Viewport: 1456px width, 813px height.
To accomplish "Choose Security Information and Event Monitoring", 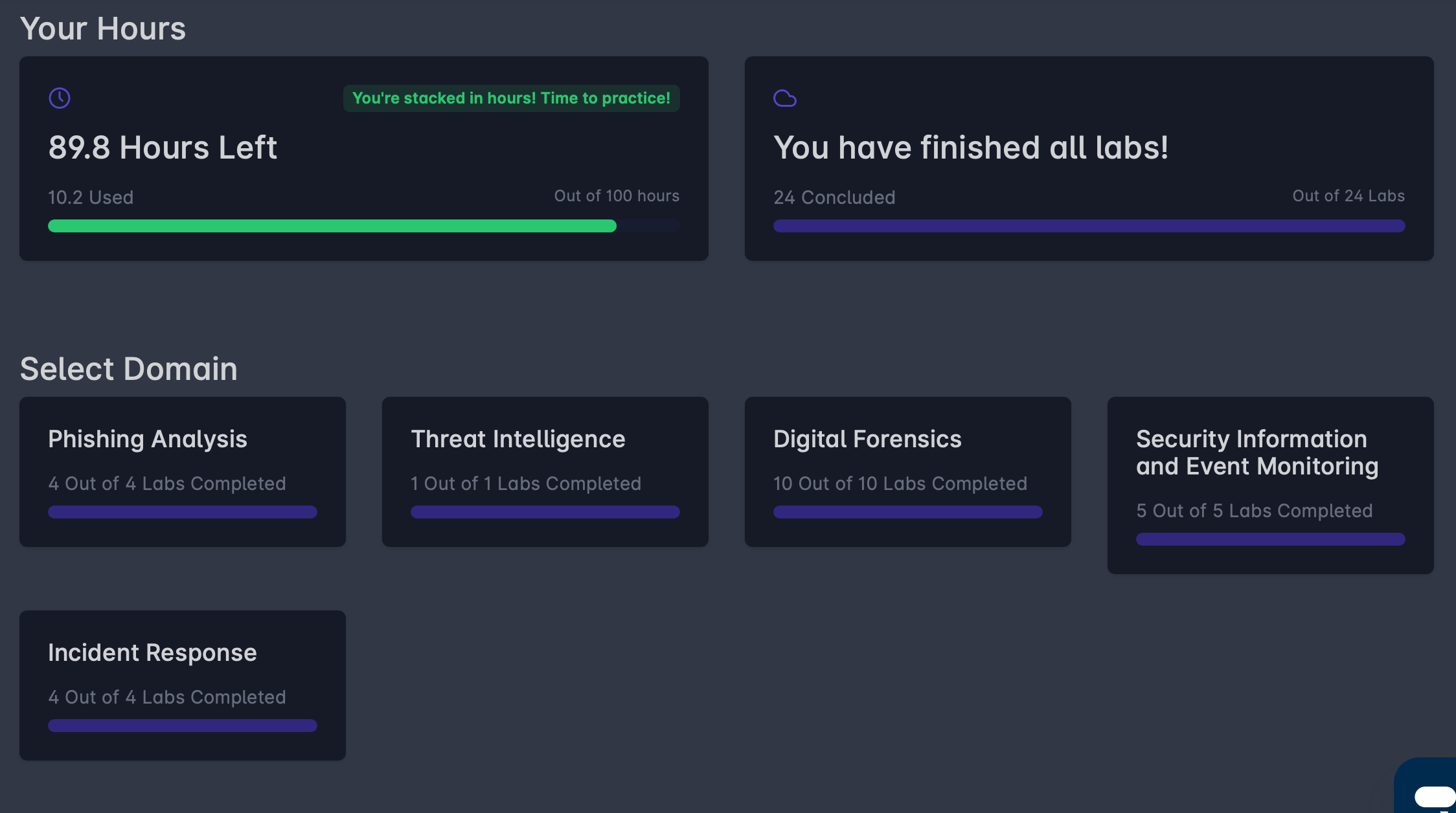I will (1270, 484).
